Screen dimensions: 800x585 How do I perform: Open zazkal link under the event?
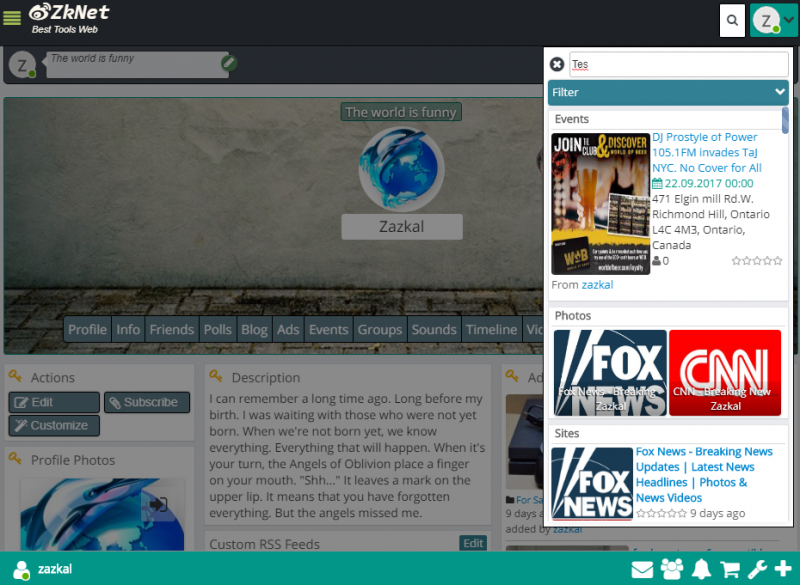pos(597,285)
